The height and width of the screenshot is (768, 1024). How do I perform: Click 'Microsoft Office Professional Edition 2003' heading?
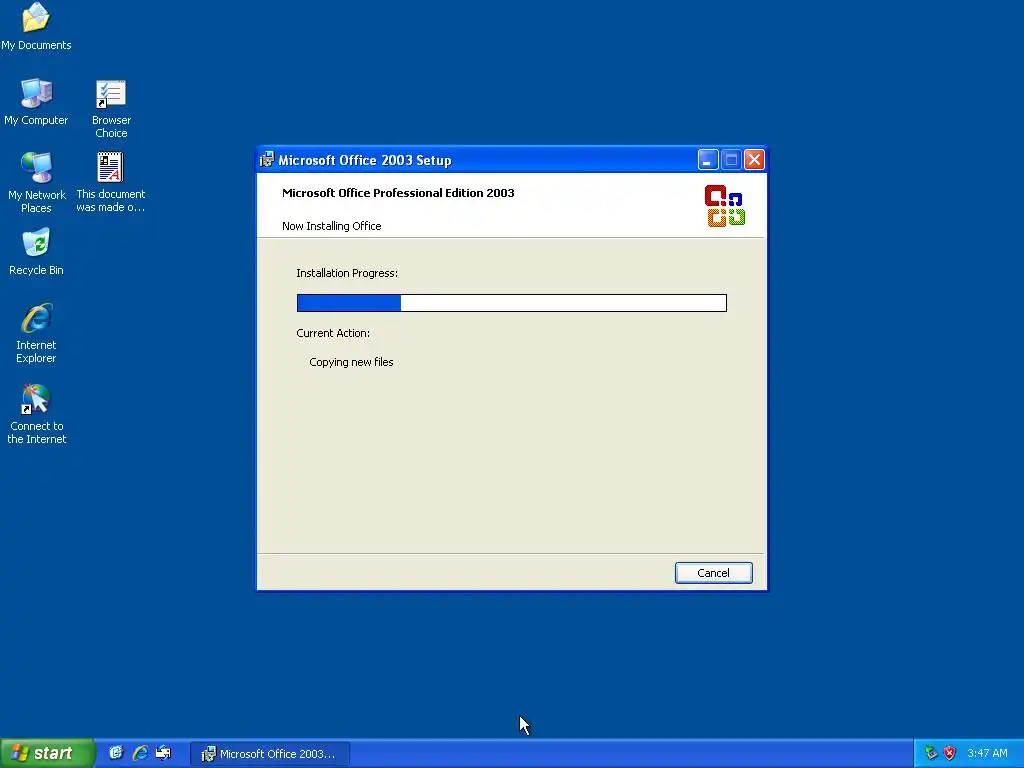pos(398,193)
